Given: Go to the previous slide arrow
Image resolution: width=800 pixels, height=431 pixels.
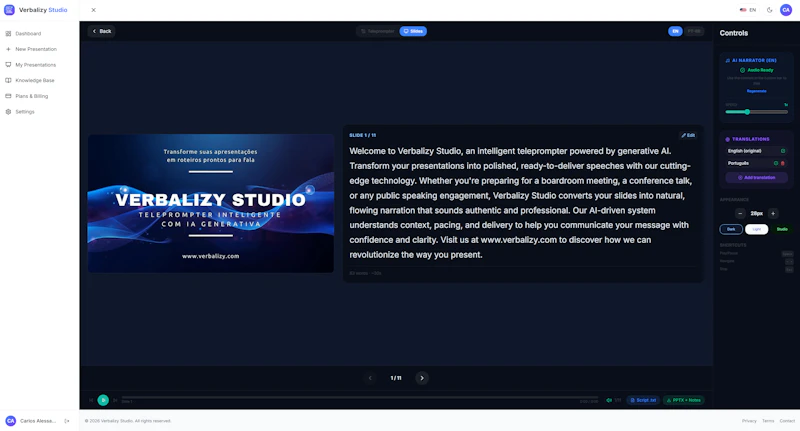Looking at the screenshot, I should tap(370, 378).
